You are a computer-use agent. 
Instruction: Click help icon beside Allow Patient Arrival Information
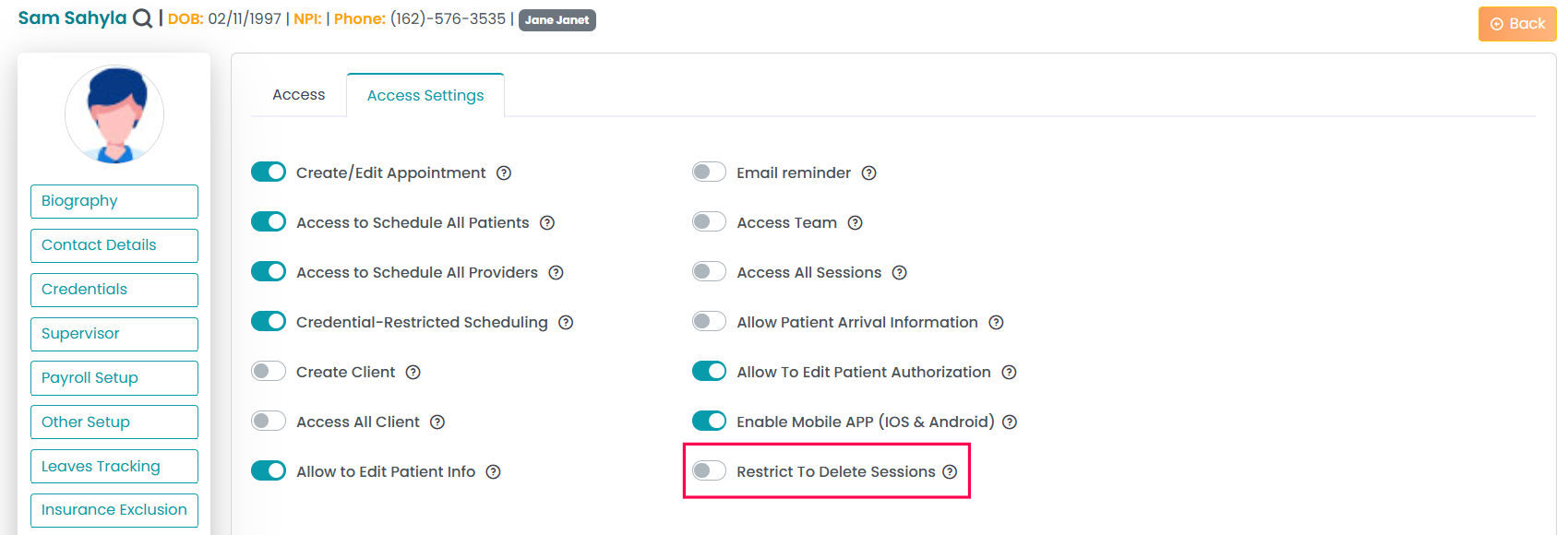click(x=996, y=323)
